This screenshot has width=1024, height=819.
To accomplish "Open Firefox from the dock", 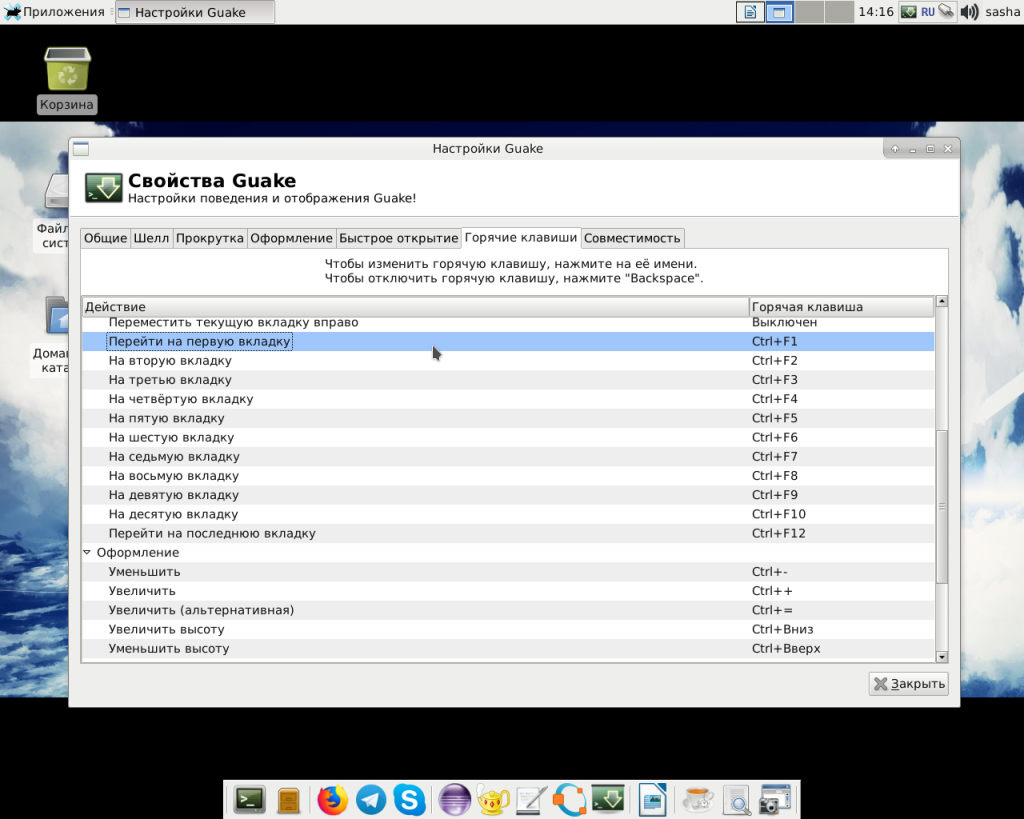I will [332, 799].
